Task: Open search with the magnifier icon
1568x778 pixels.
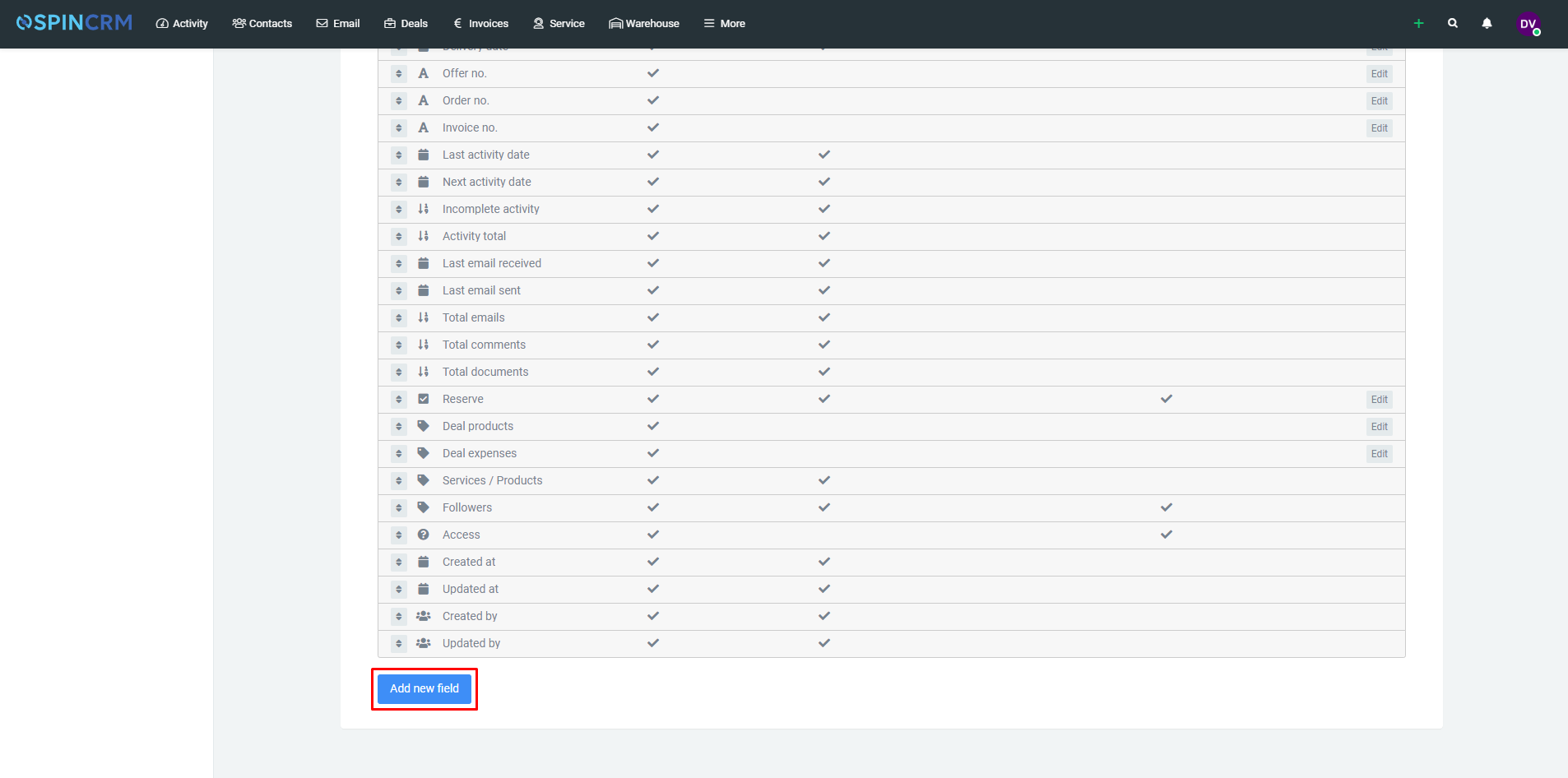Action: coord(1453,24)
